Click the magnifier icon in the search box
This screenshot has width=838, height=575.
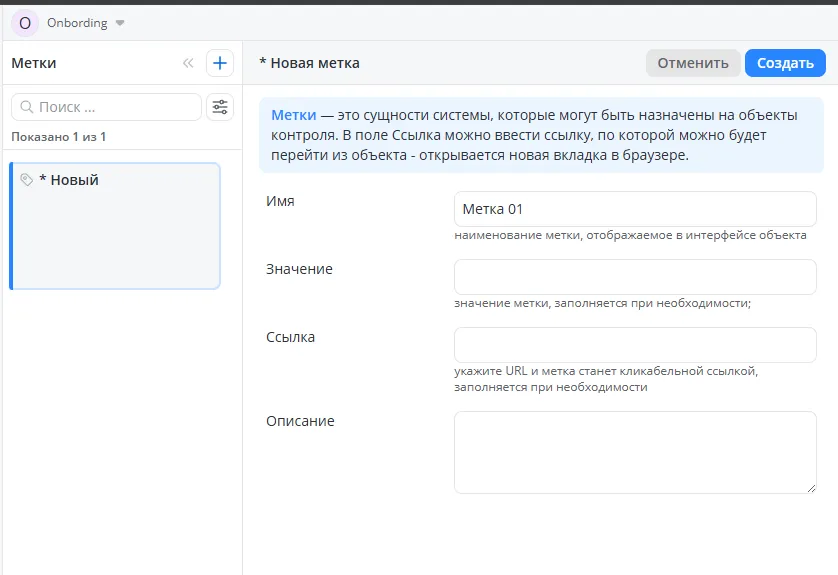26,107
